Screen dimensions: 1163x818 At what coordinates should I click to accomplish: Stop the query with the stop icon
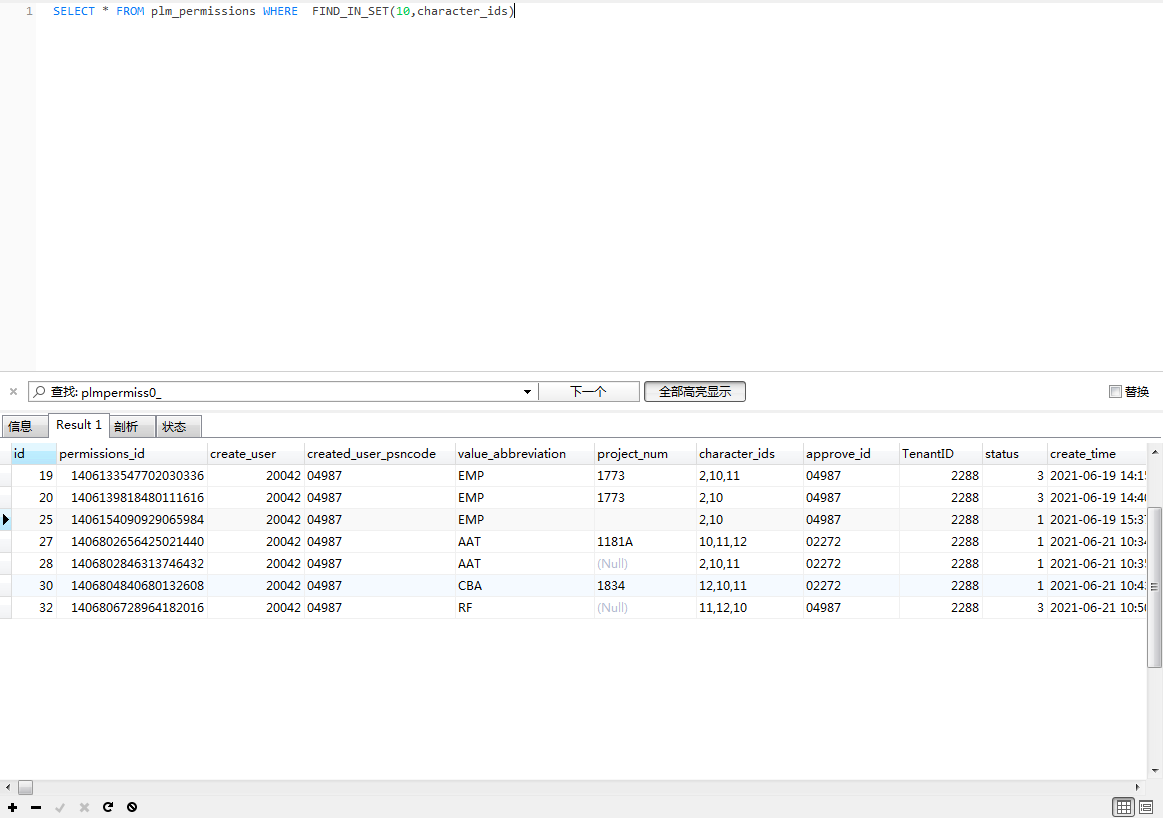click(131, 807)
